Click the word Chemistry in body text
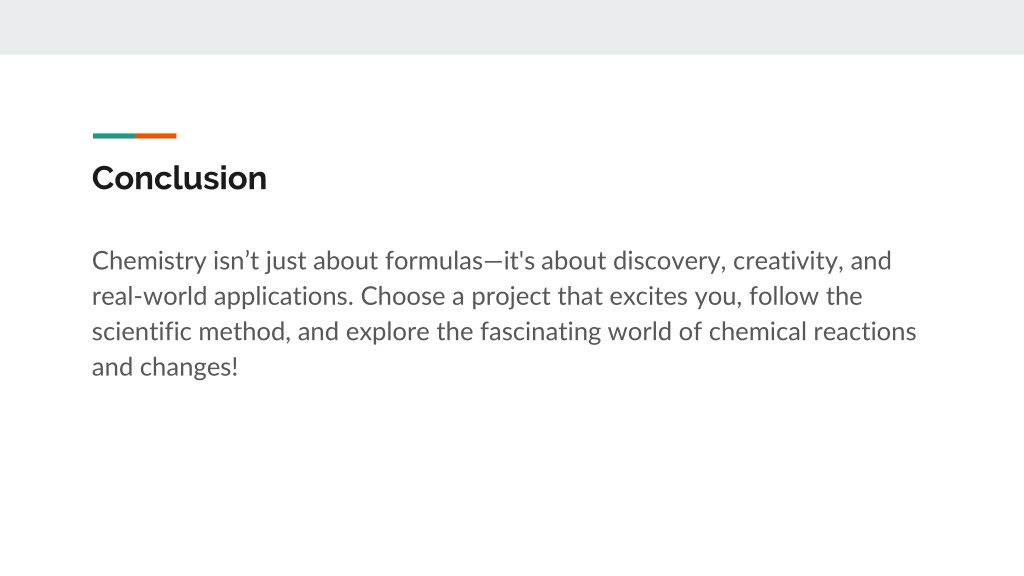1024x576 pixels. click(149, 261)
